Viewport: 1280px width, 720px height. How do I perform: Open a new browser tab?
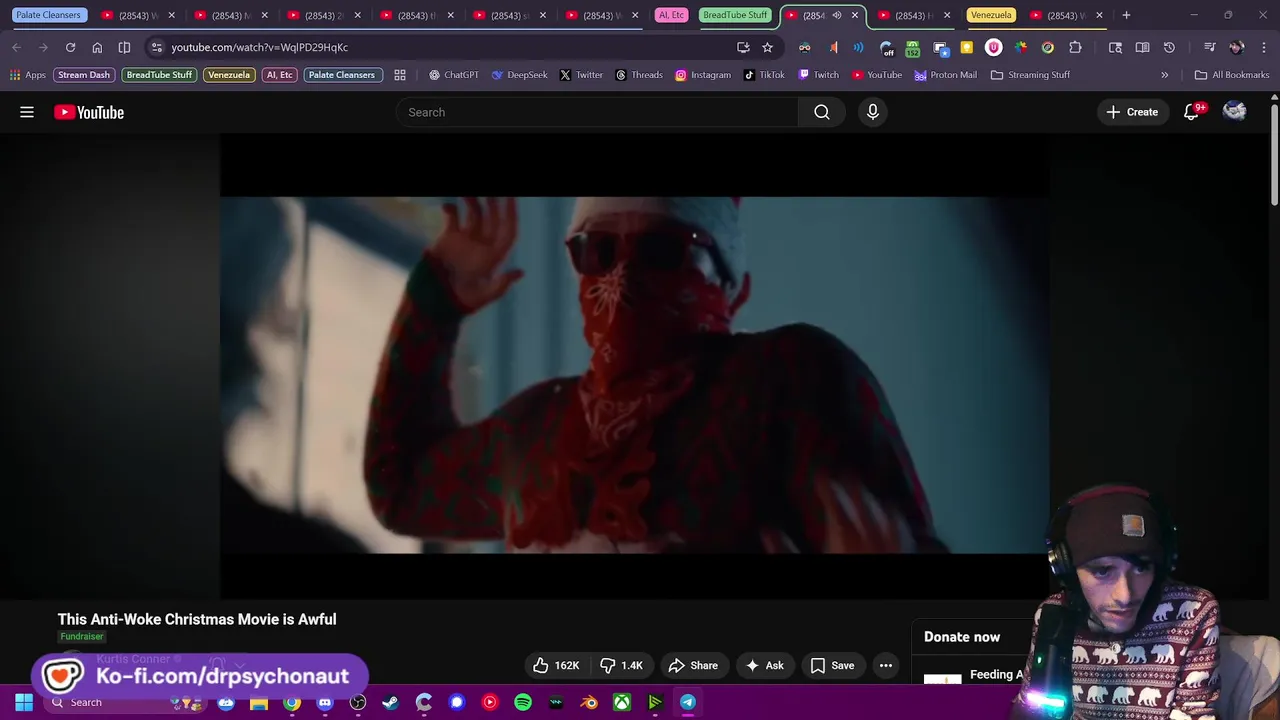[1126, 15]
